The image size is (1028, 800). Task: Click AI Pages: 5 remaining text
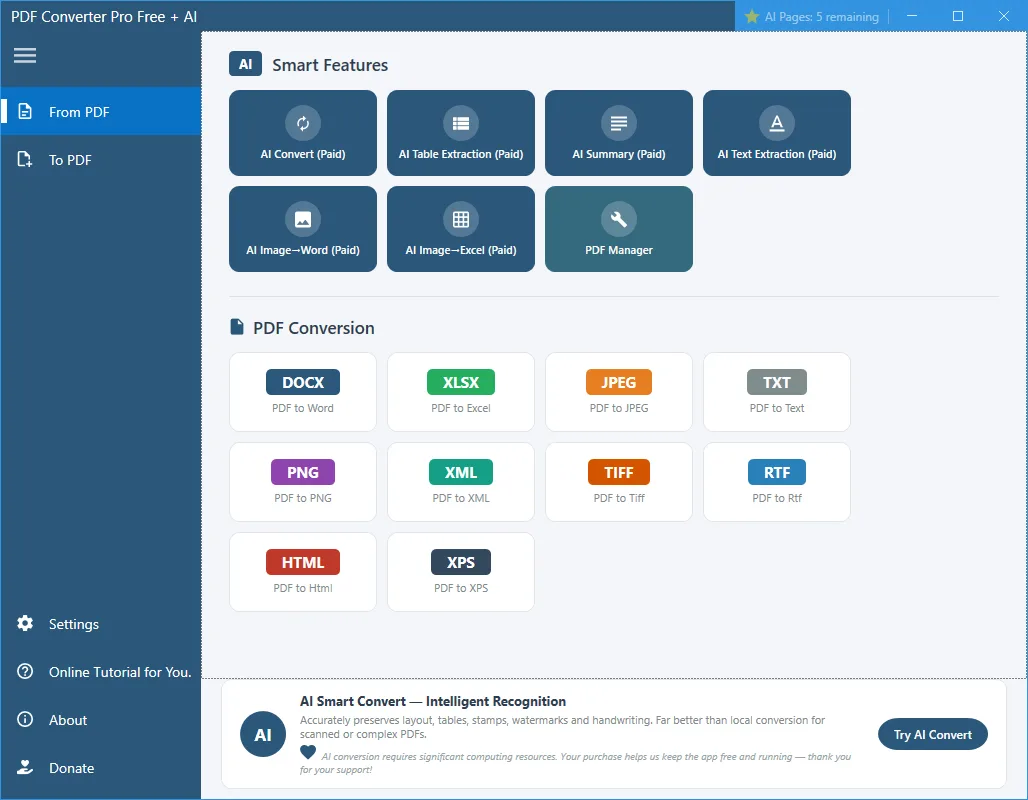821,17
